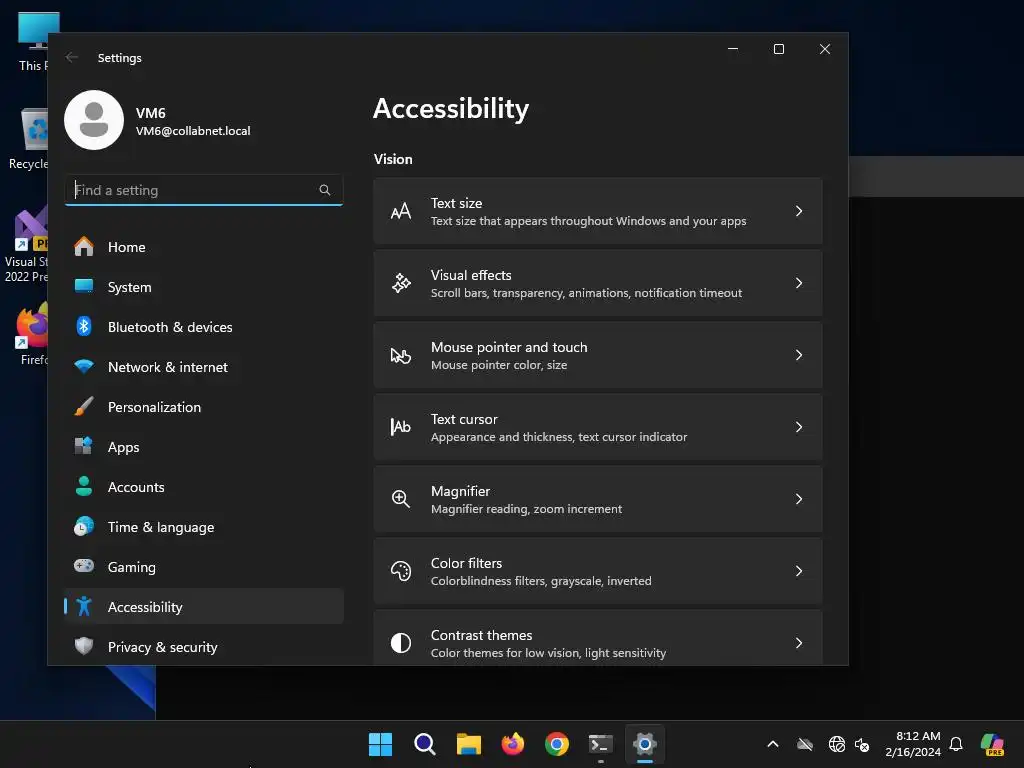The image size is (1024, 768).
Task: Select Time & language
Action: pos(204,527)
